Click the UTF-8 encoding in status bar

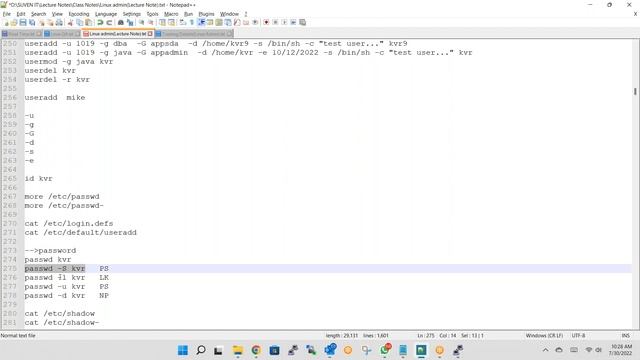click(x=578, y=336)
